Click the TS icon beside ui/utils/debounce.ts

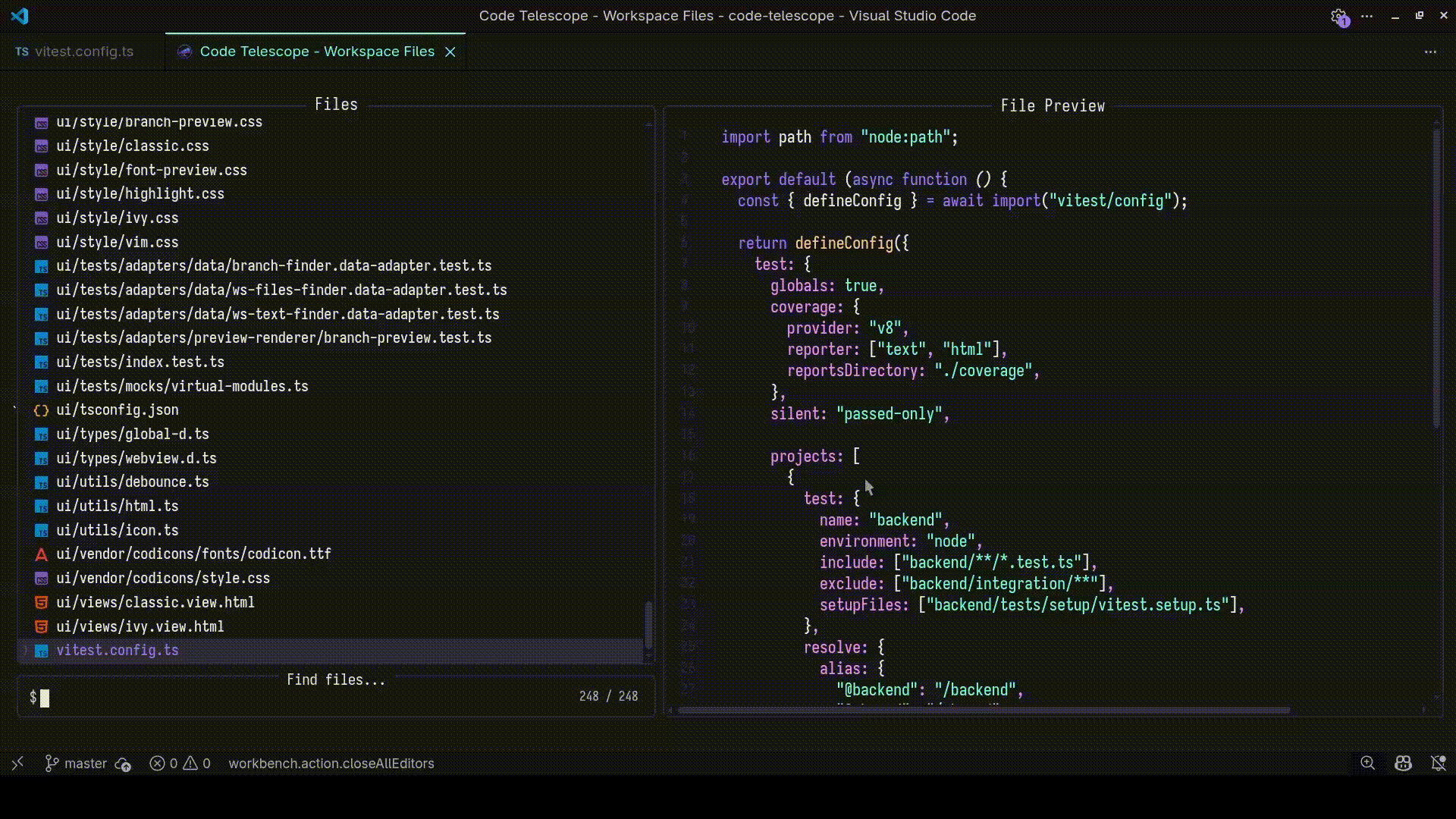(x=42, y=482)
